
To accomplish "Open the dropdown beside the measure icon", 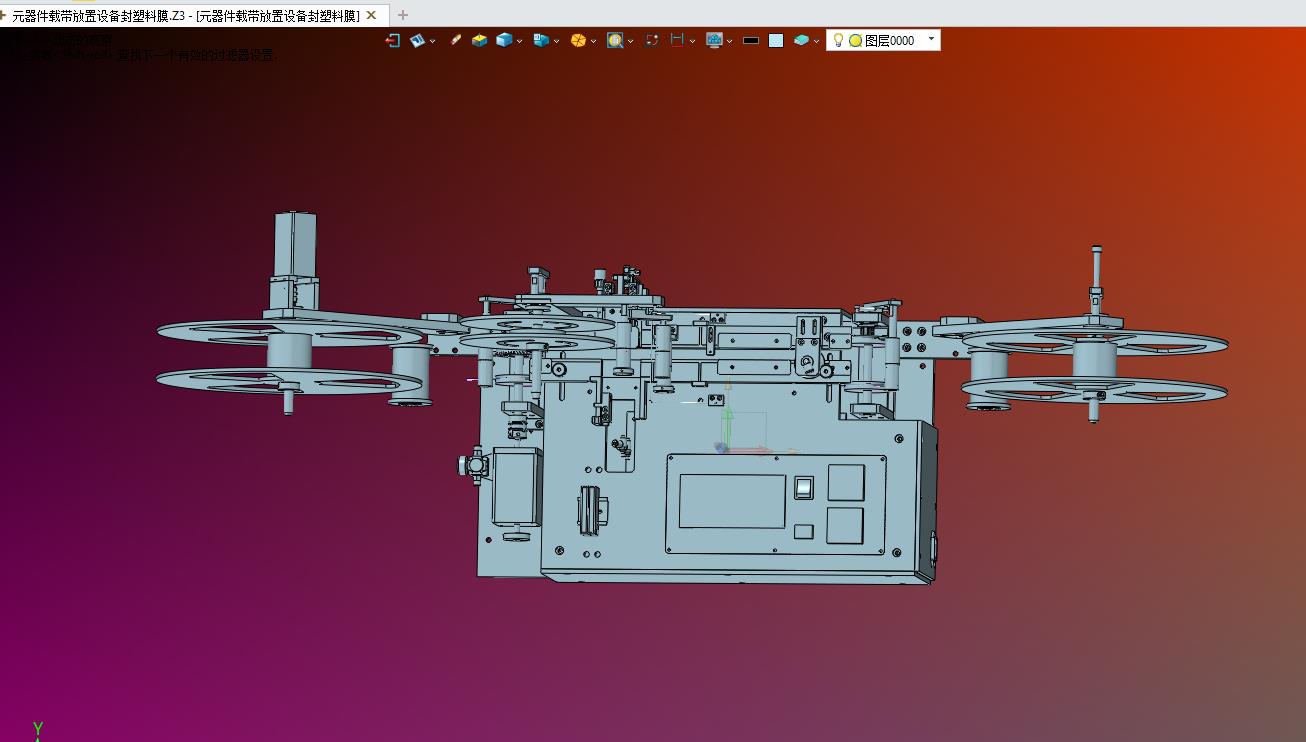I will tap(692, 41).
